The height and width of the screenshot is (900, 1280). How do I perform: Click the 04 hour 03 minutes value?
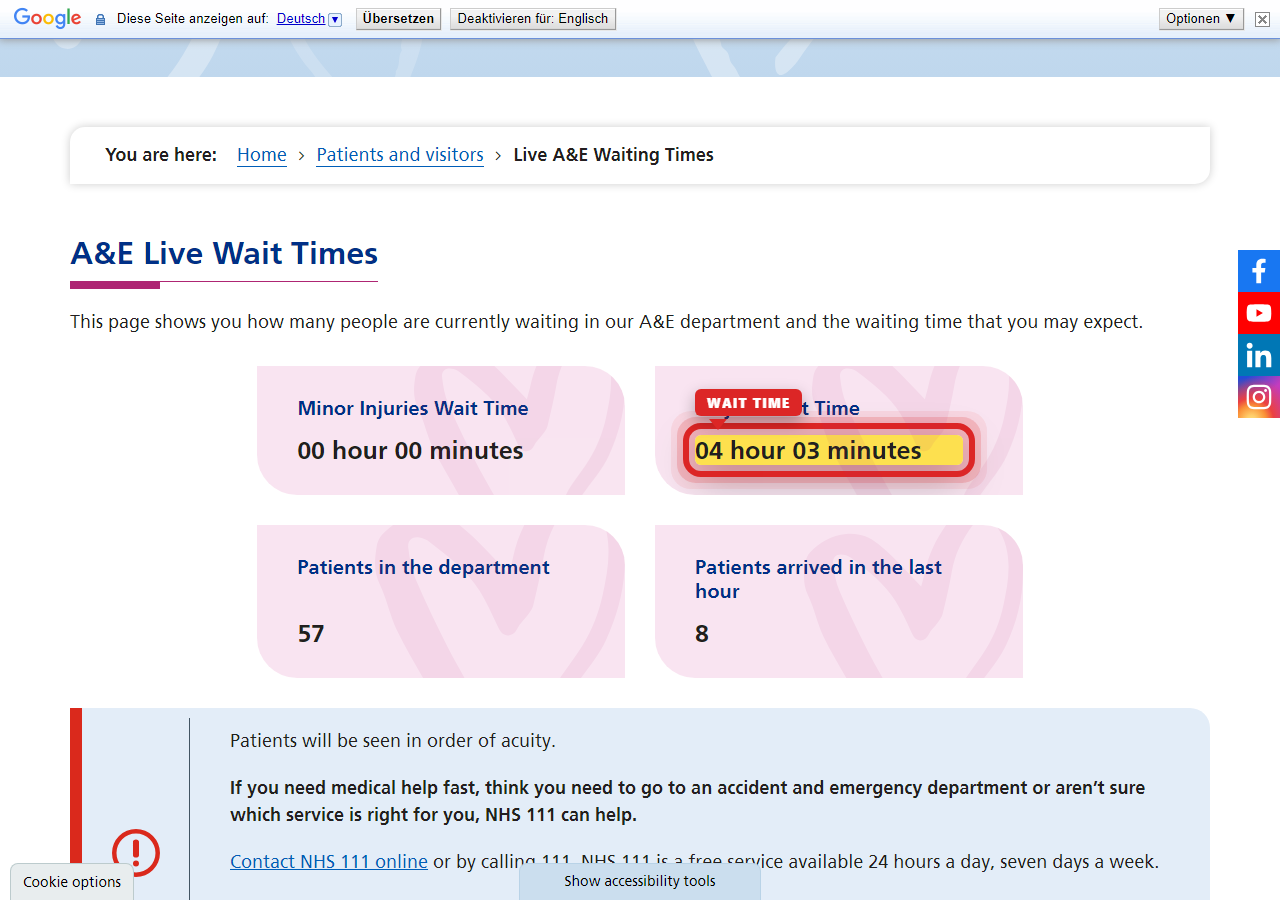point(808,450)
